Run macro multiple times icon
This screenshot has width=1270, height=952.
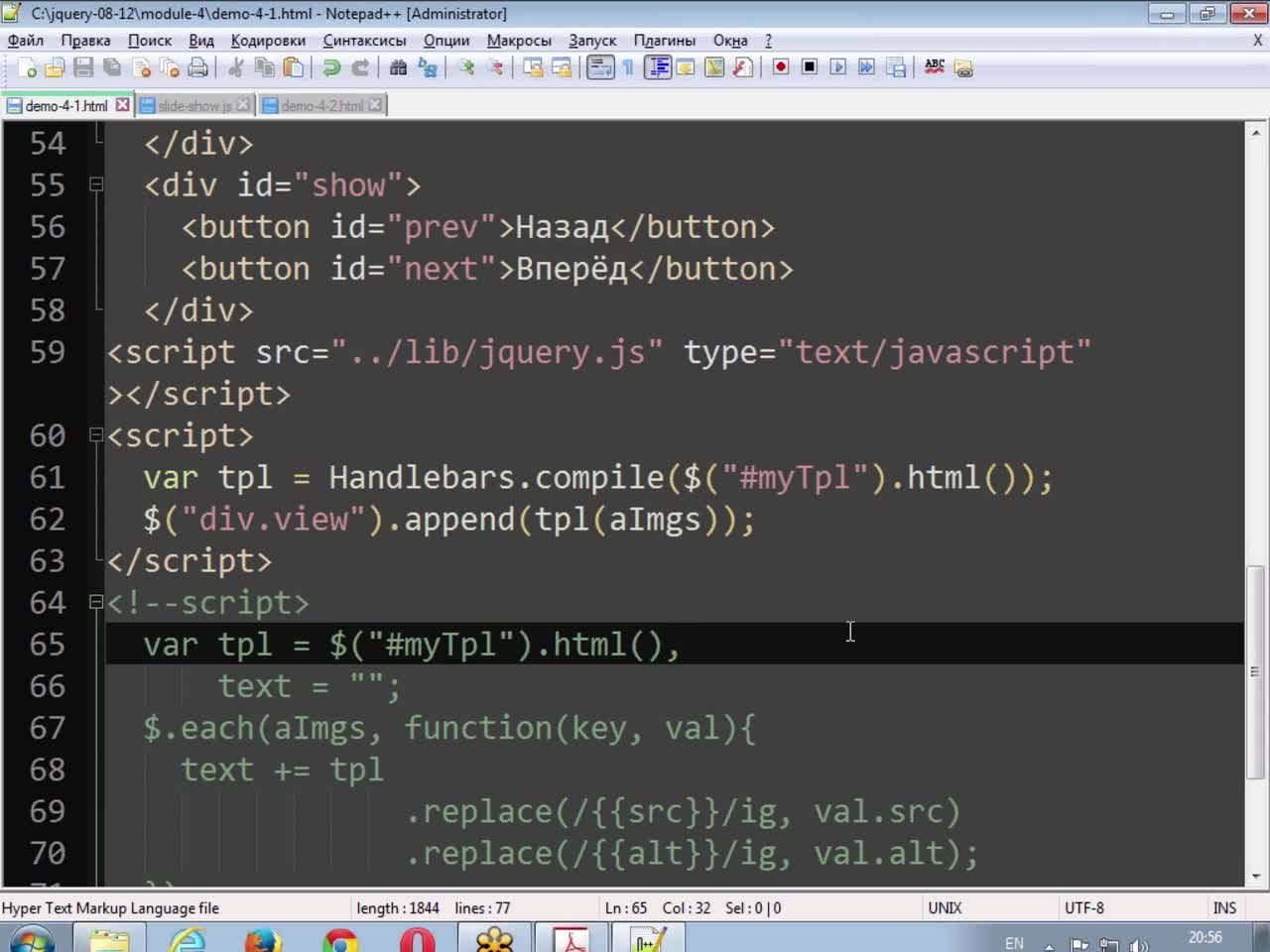[867, 67]
